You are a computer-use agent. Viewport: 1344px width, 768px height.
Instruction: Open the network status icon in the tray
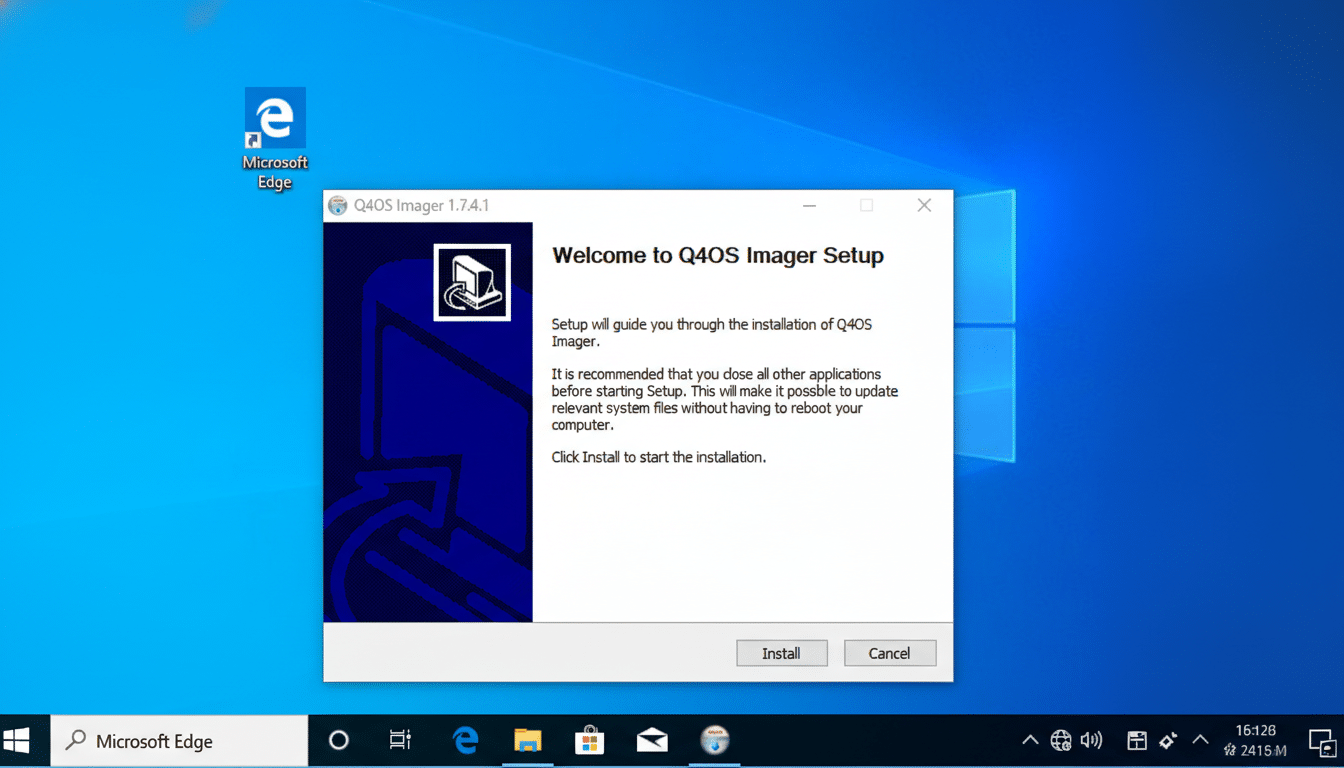(x=1061, y=740)
